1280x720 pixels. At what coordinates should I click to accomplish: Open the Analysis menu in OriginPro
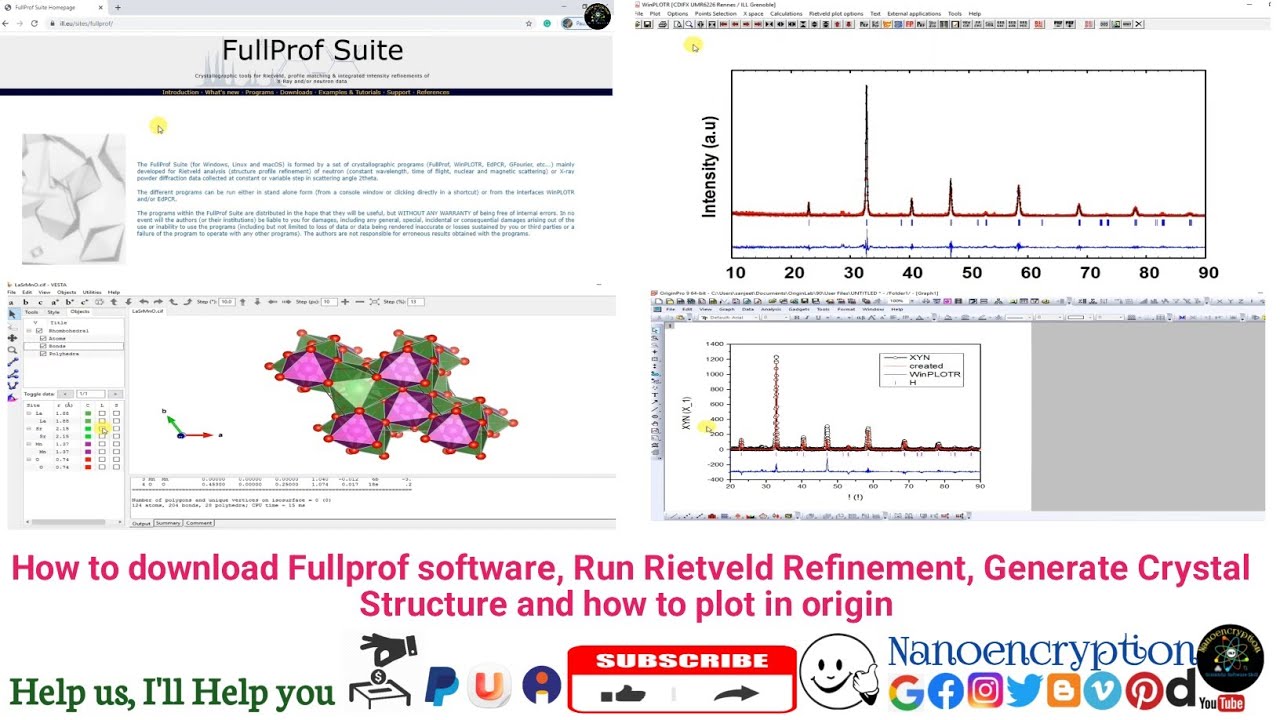tap(771, 309)
